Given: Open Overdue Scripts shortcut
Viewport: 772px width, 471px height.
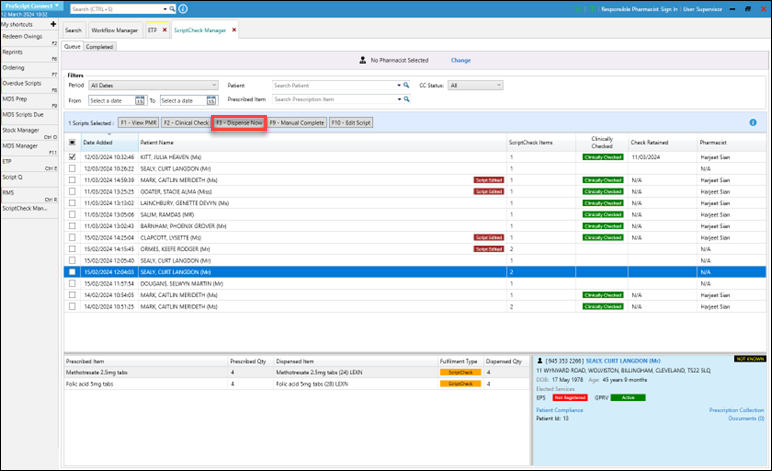Looking at the screenshot, I should point(30,86).
